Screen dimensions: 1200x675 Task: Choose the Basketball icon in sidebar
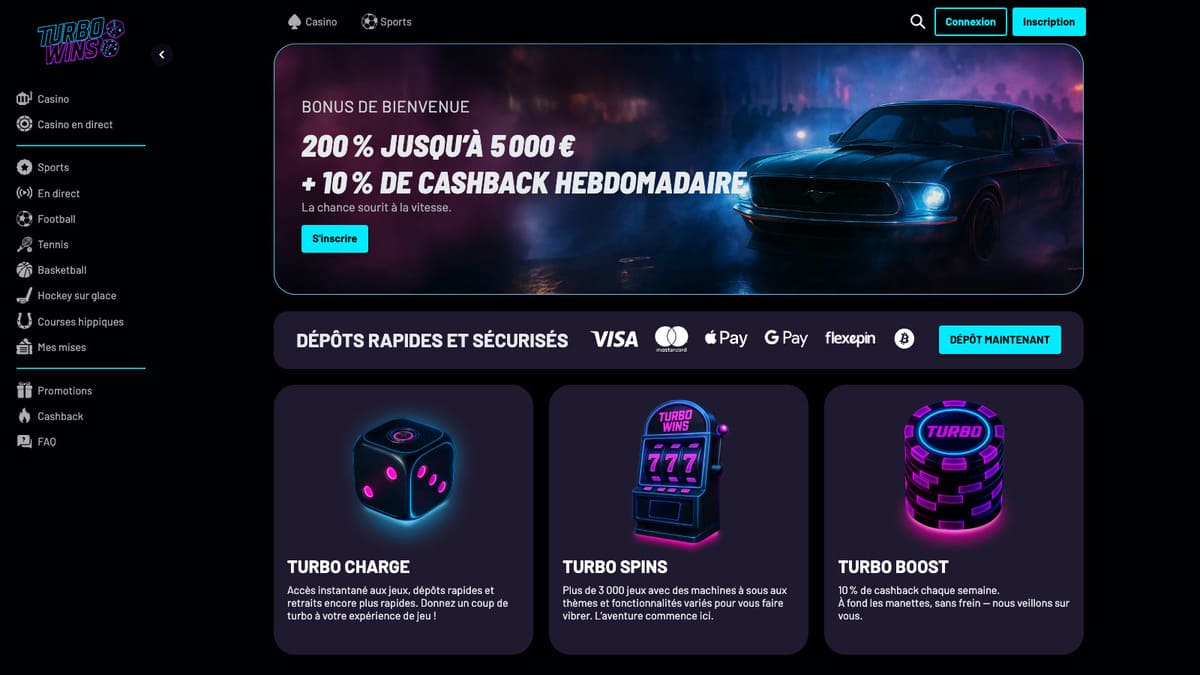click(x=25, y=270)
